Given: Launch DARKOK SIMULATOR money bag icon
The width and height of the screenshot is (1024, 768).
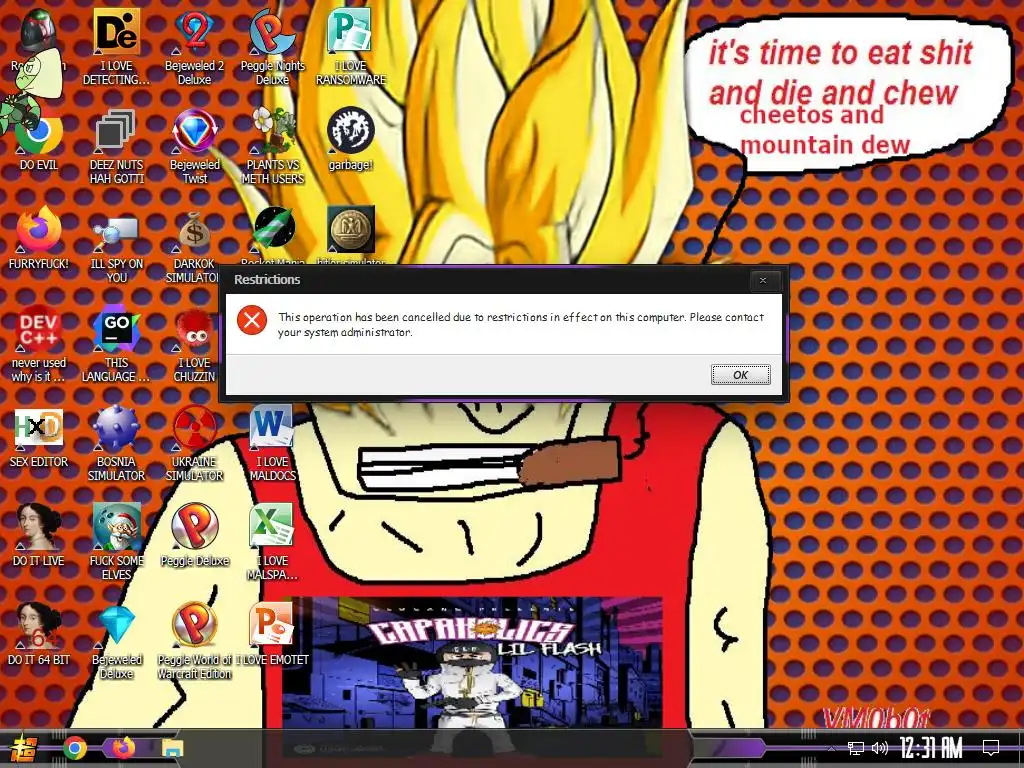Looking at the screenshot, I should (x=194, y=246).
